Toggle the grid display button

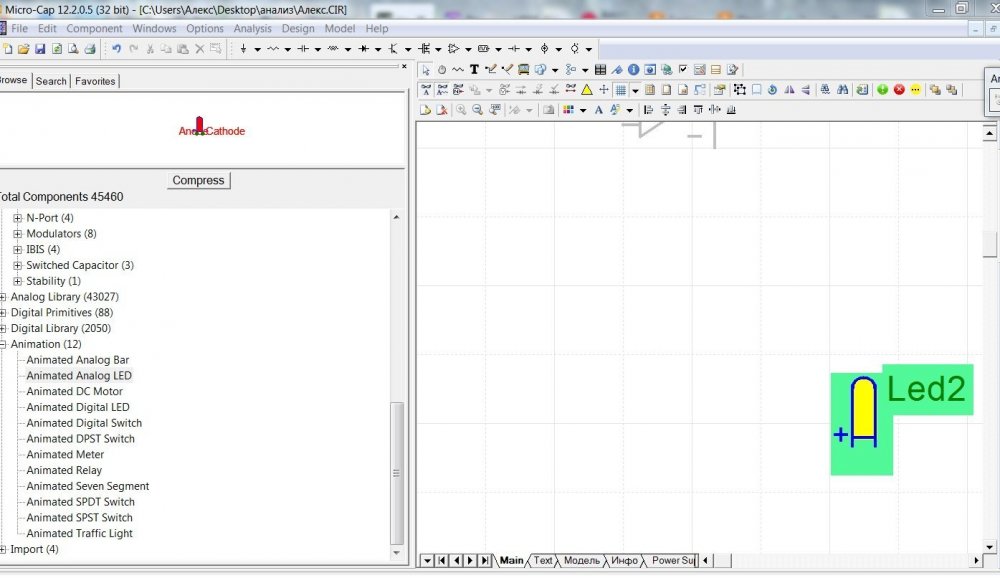(621, 90)
